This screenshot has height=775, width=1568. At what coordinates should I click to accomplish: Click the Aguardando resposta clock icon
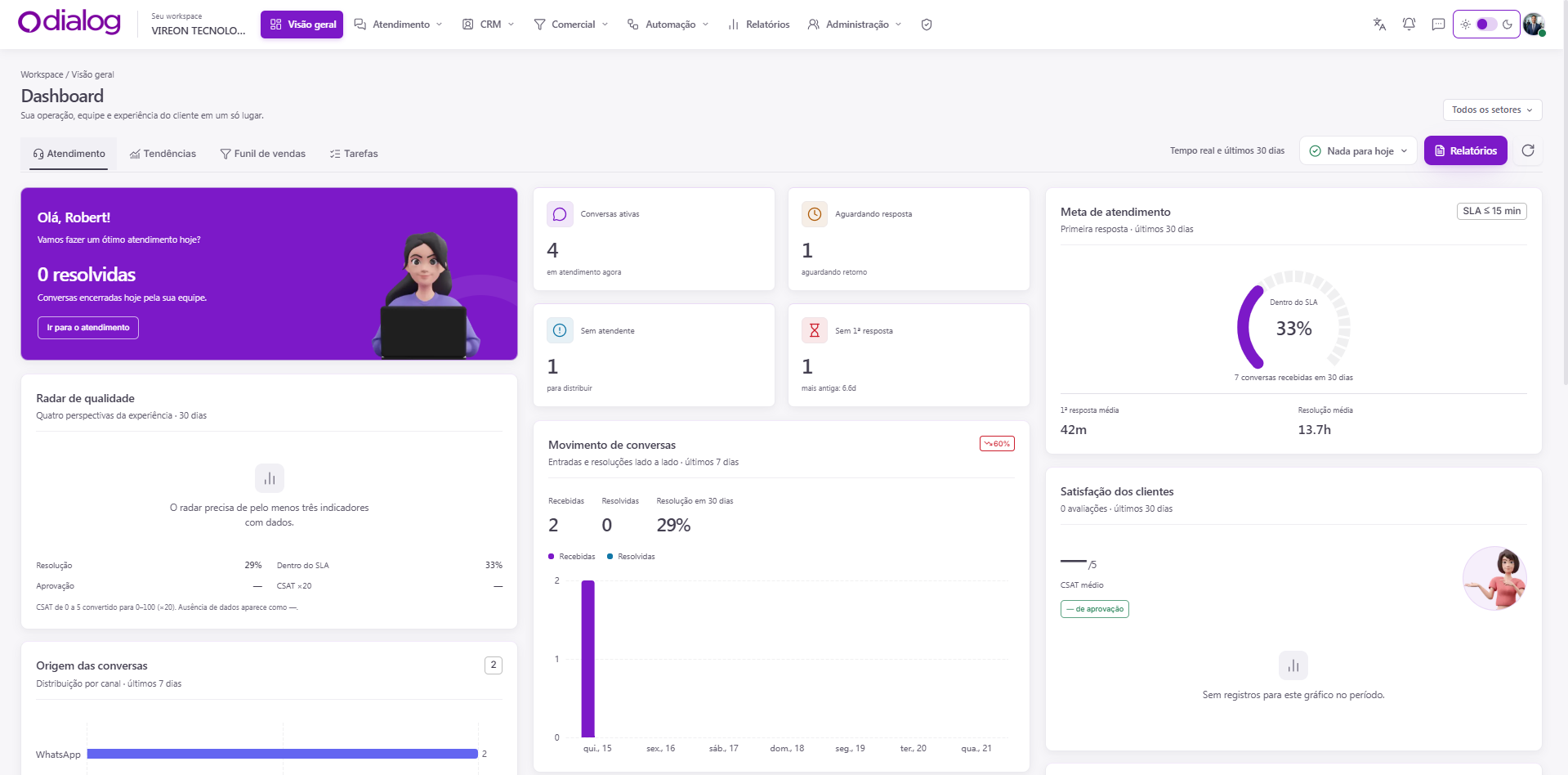(x=815, y=214)
